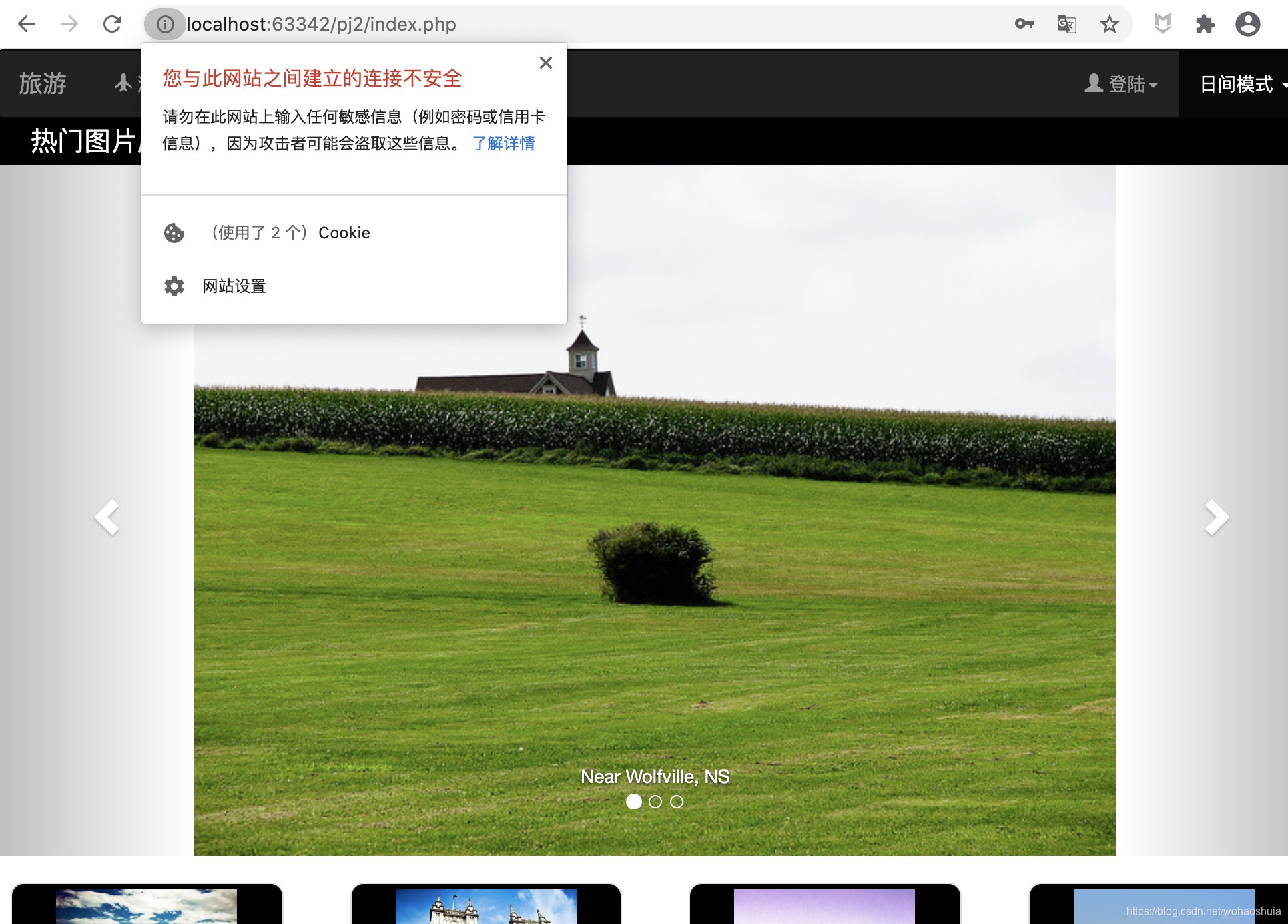Viewport: 1288px width, 924px height.
Task: Click the site info icon in address bar
Action: 165,25
